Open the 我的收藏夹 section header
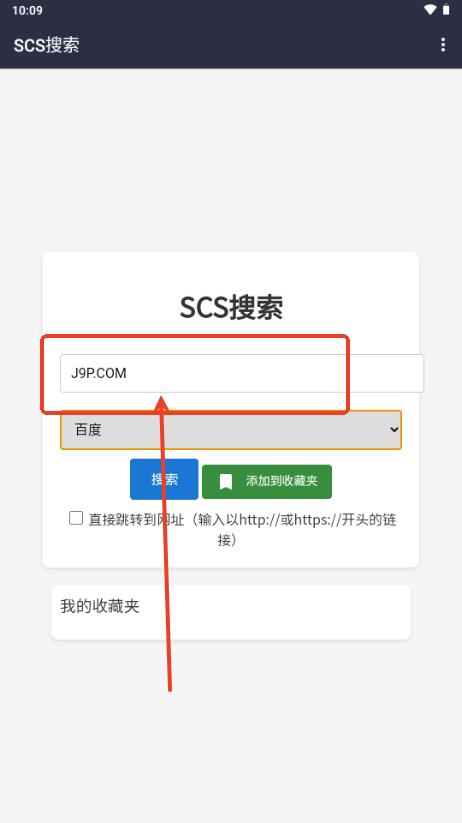 pyautogui.click(x=100, y=606)
